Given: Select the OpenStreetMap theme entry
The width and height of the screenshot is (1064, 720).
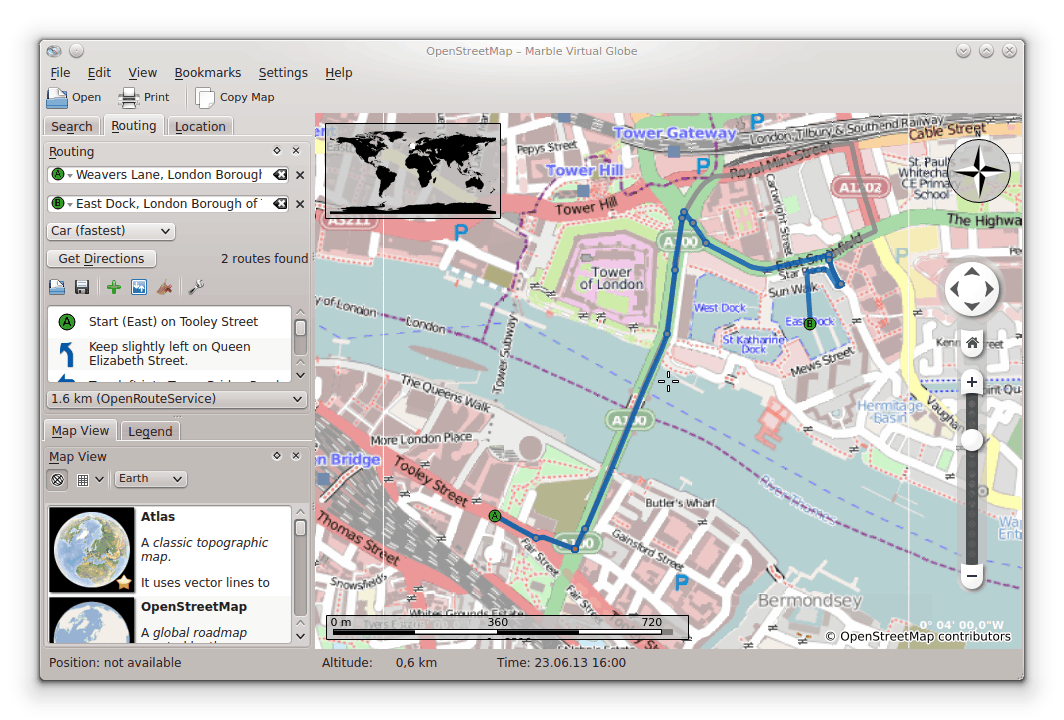Looking at the screenshot, I should 170,620.
